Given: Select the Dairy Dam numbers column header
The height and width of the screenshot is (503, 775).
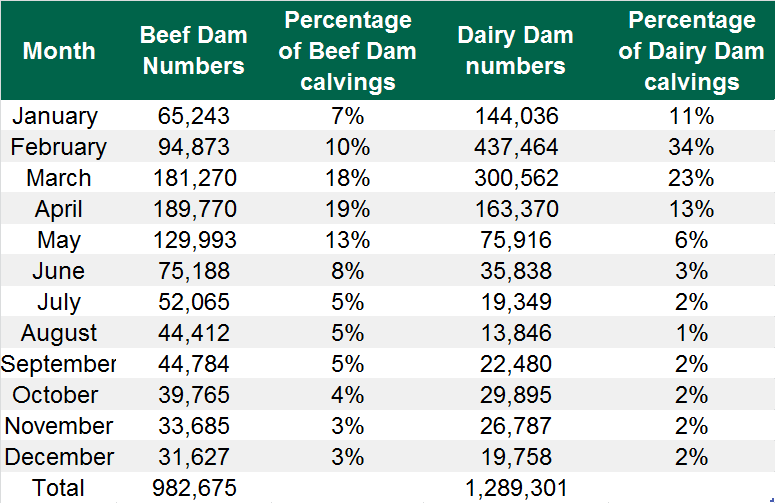Looking at the screenshot, I should point(515,50).
